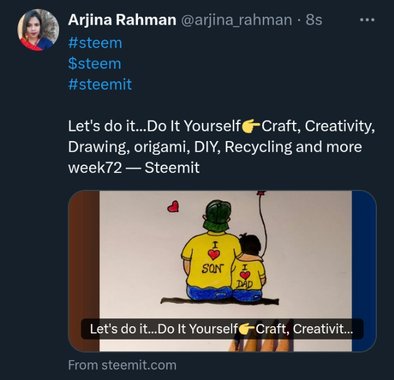Open Arjina Rahman's profile picture
Image resolution: width=394 pixels, height=380 pixels.
pyautogui.click(x=38, y=30)
